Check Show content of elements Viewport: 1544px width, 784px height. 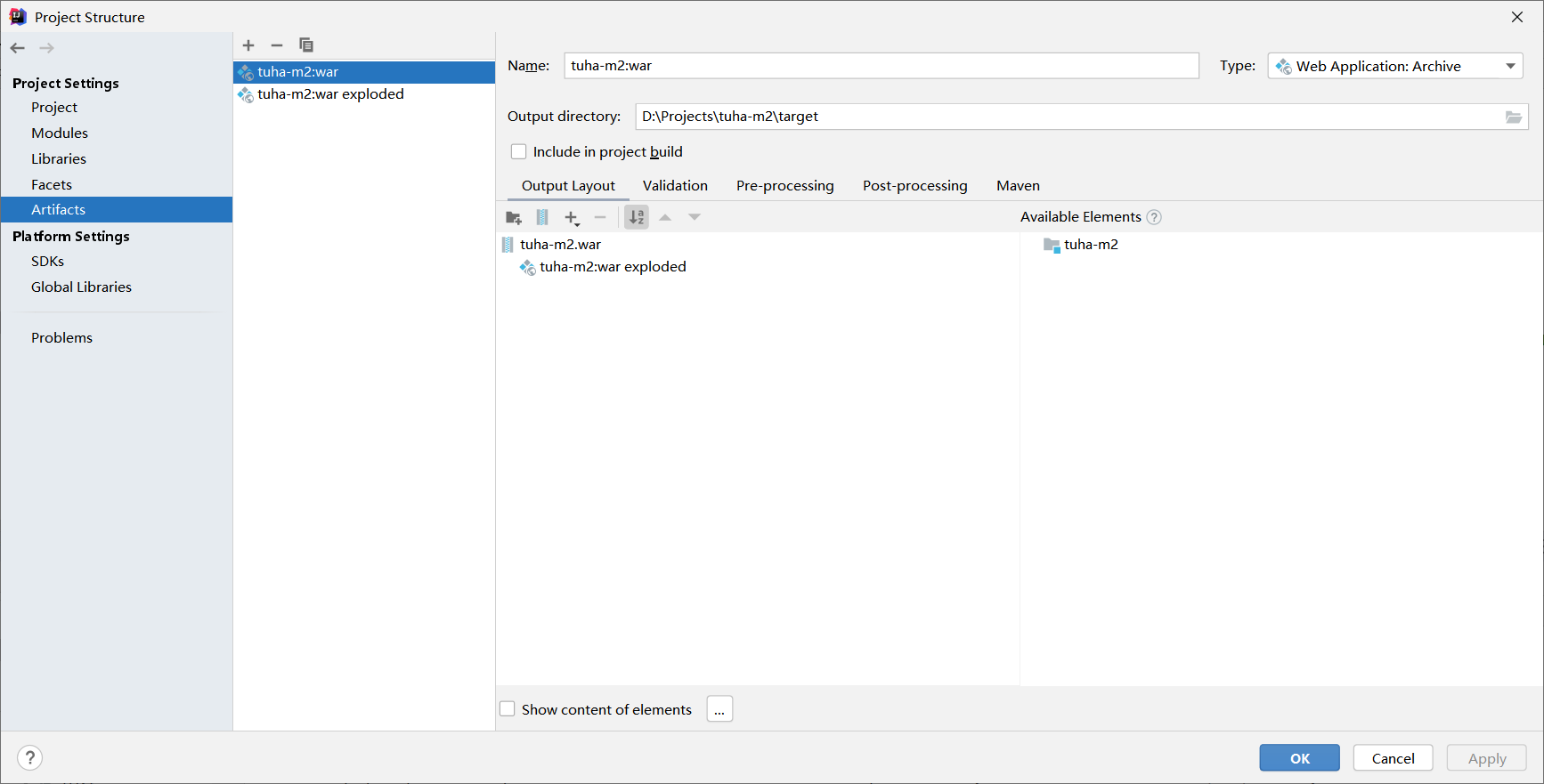[x=508, y=709]
